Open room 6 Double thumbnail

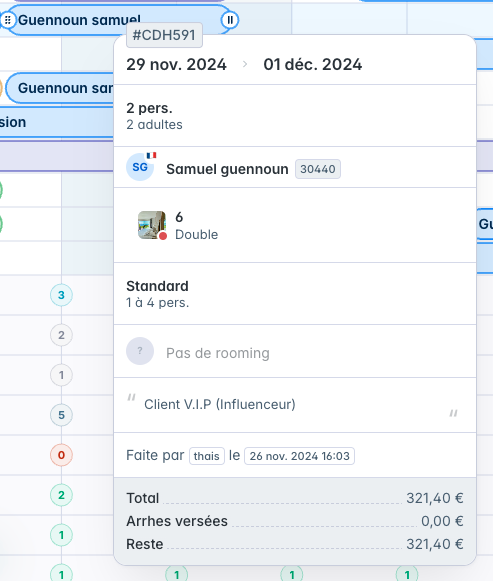(152, 225)
